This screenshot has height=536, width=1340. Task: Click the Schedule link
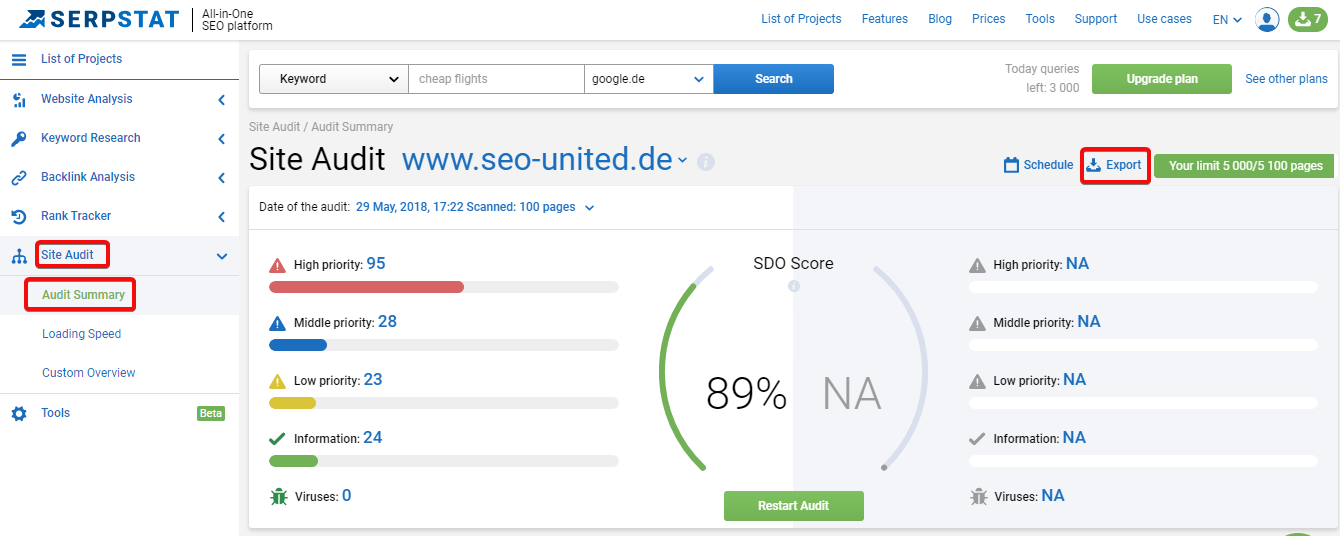[x=1048, y=165]
